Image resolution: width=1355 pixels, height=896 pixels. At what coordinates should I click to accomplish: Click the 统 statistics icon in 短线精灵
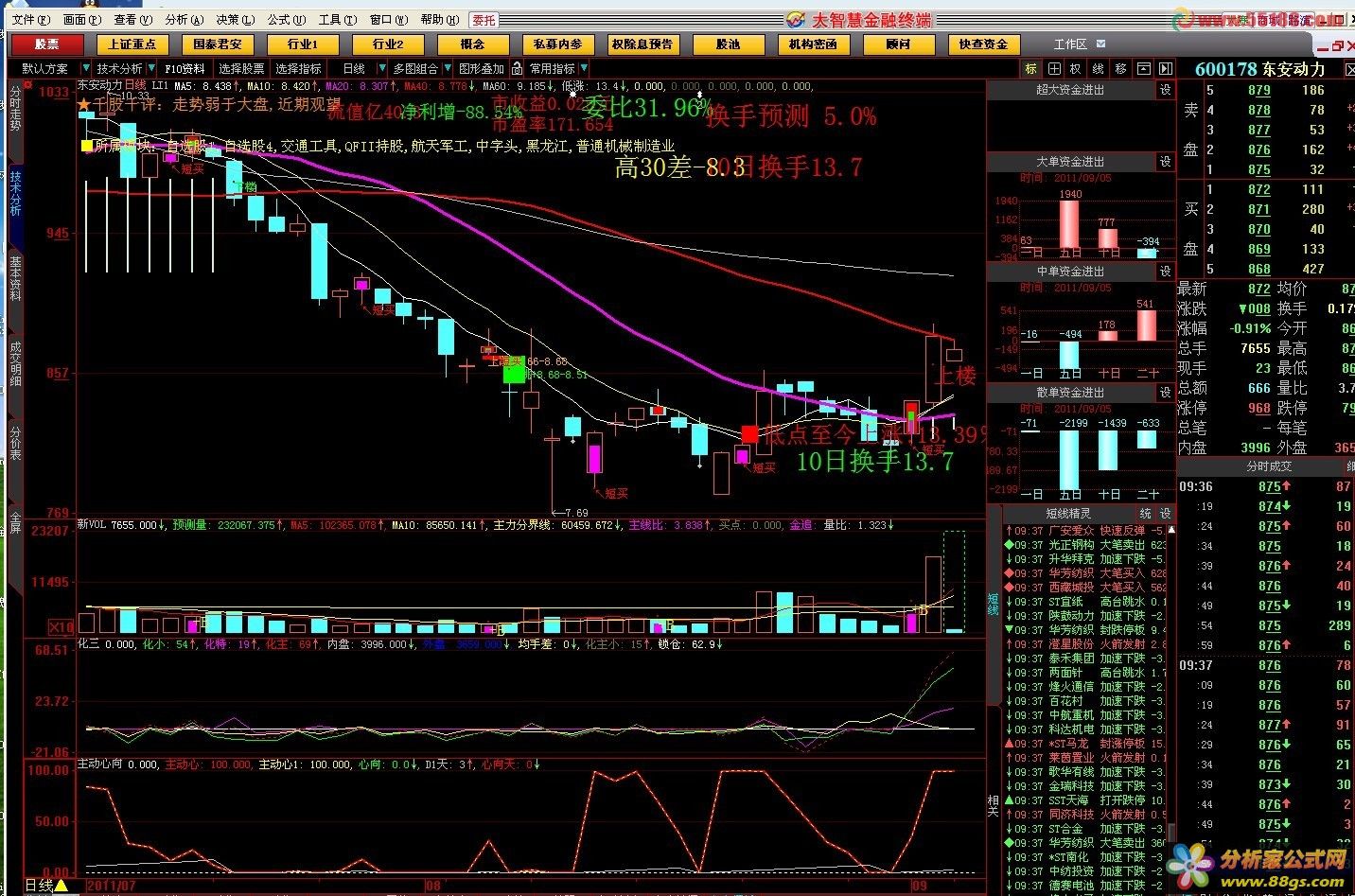pos(1146,513)
